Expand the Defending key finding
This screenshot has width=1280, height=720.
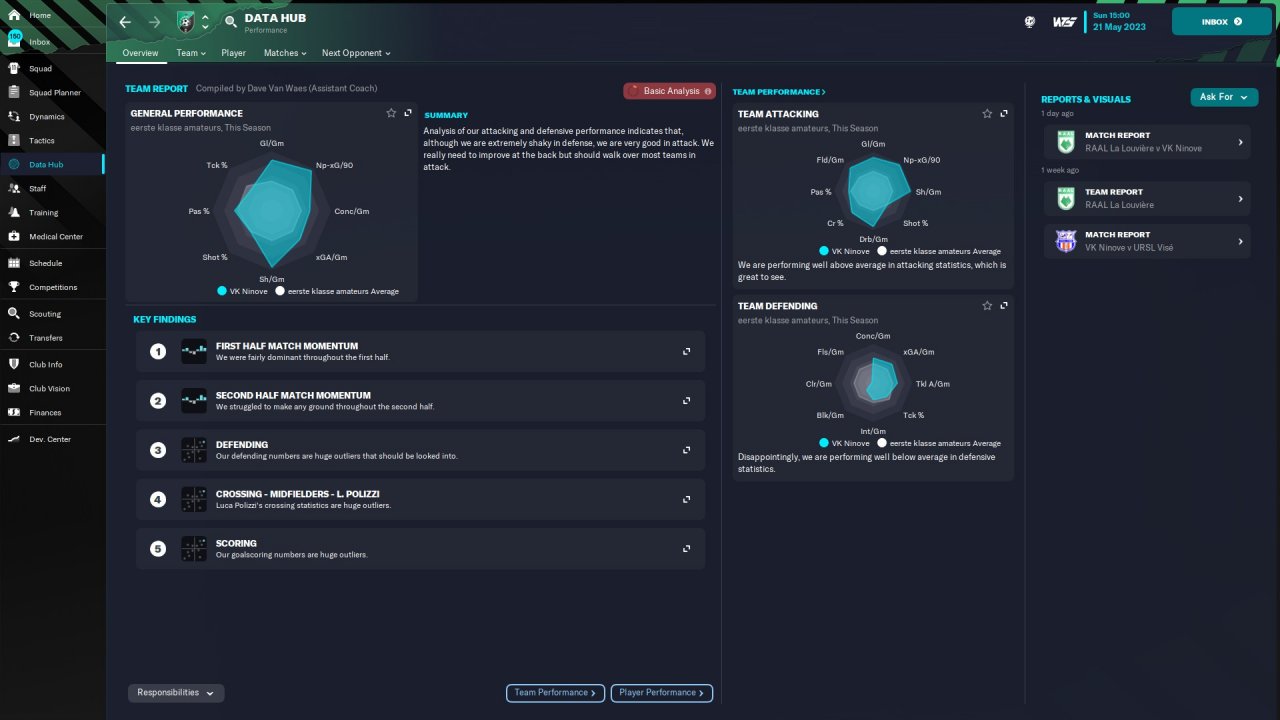coord(687,450)
